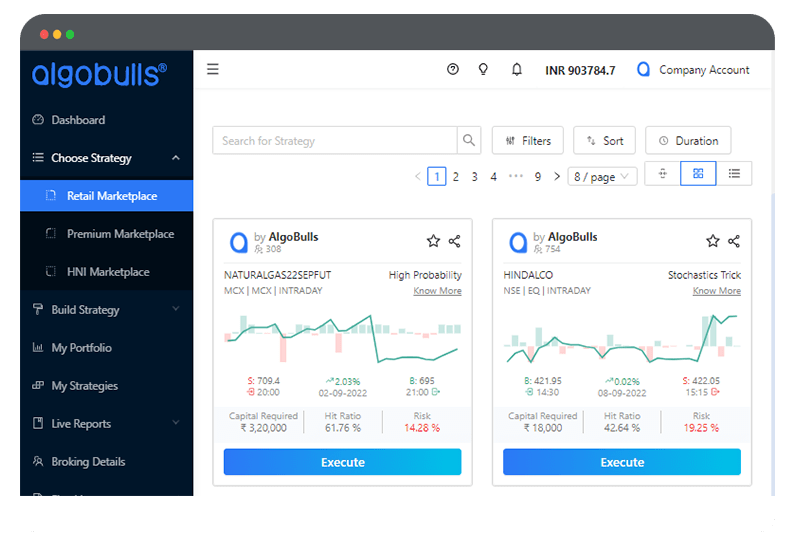
Task: Favorite the NATURALGAS22SEPFUT strategy star
Action: pos(433,241)
